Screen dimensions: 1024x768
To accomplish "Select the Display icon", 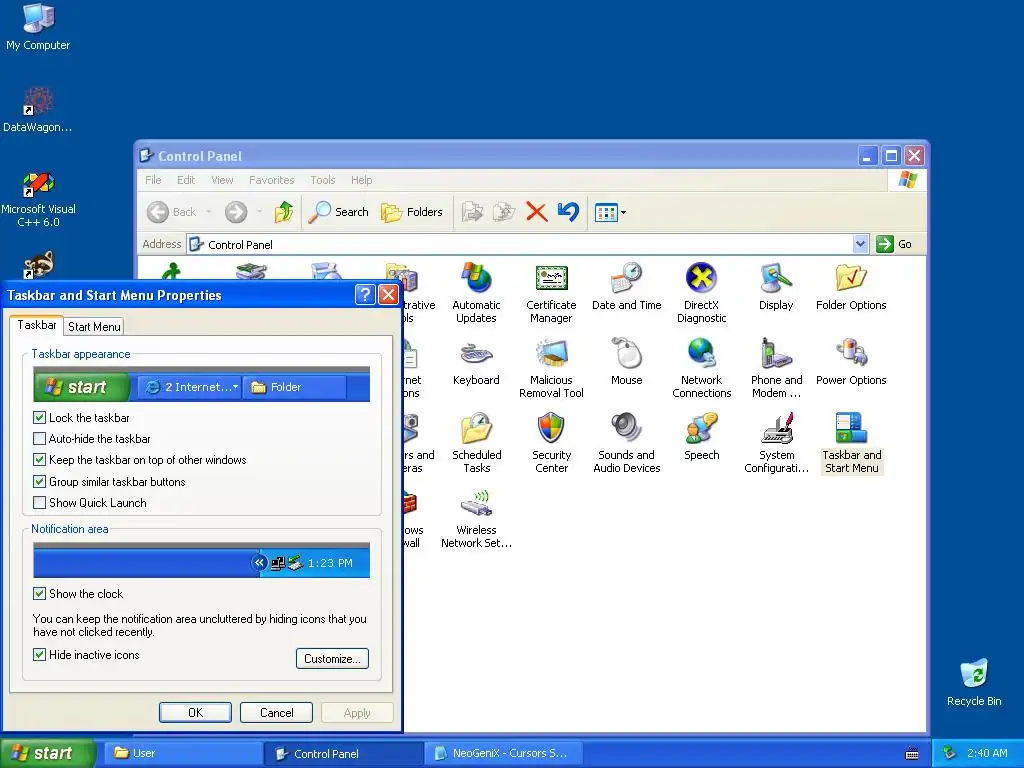I will (x=776, y=287).
